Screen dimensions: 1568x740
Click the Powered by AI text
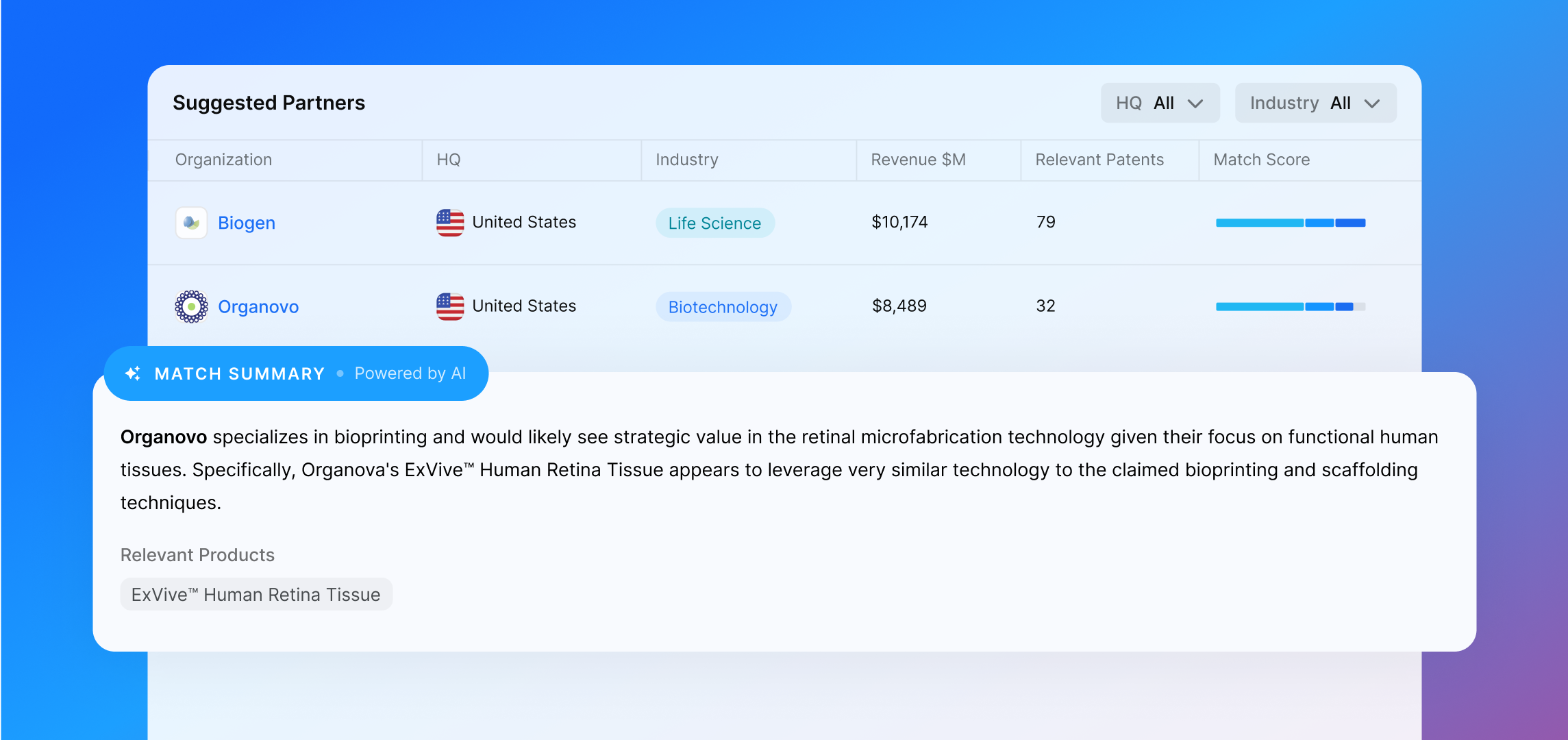coord(410,373)
